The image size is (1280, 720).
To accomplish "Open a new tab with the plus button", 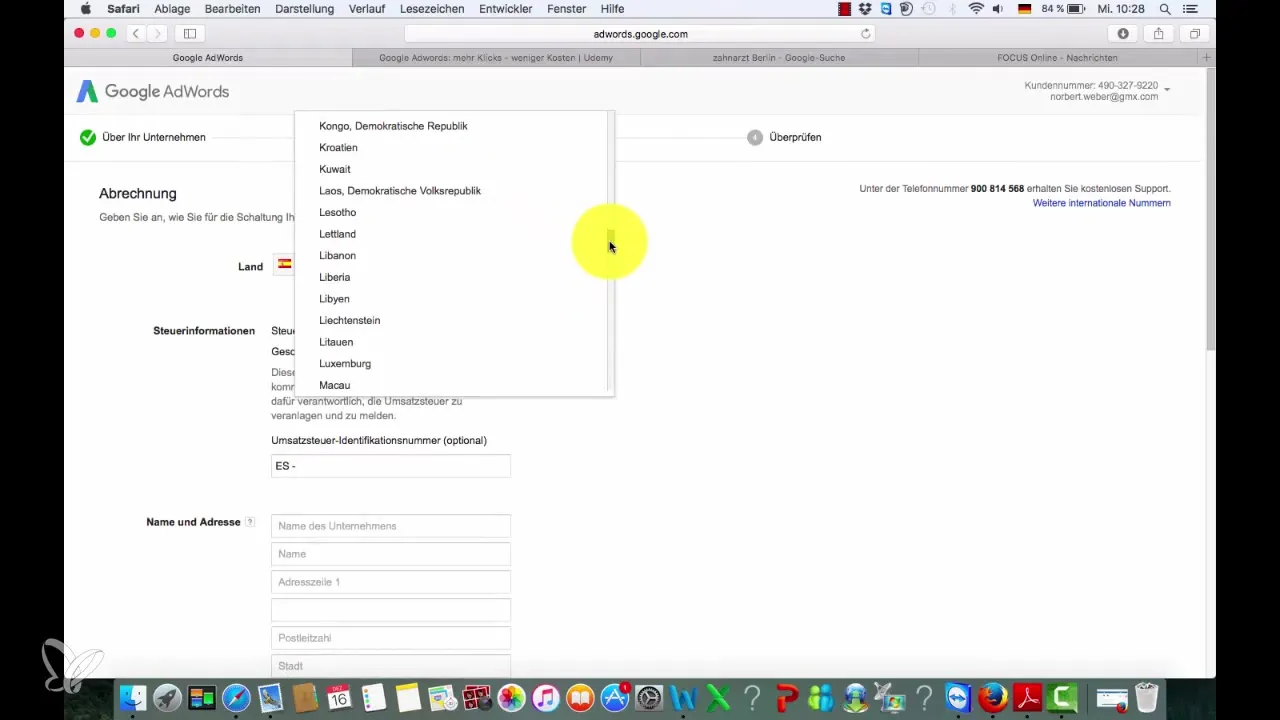I will [x=1207, y=58].
